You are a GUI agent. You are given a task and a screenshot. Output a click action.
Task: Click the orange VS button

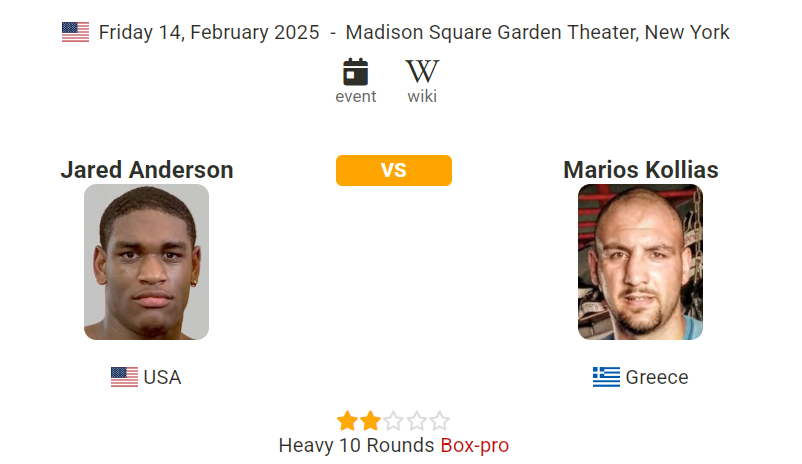[x=394, y=170]
